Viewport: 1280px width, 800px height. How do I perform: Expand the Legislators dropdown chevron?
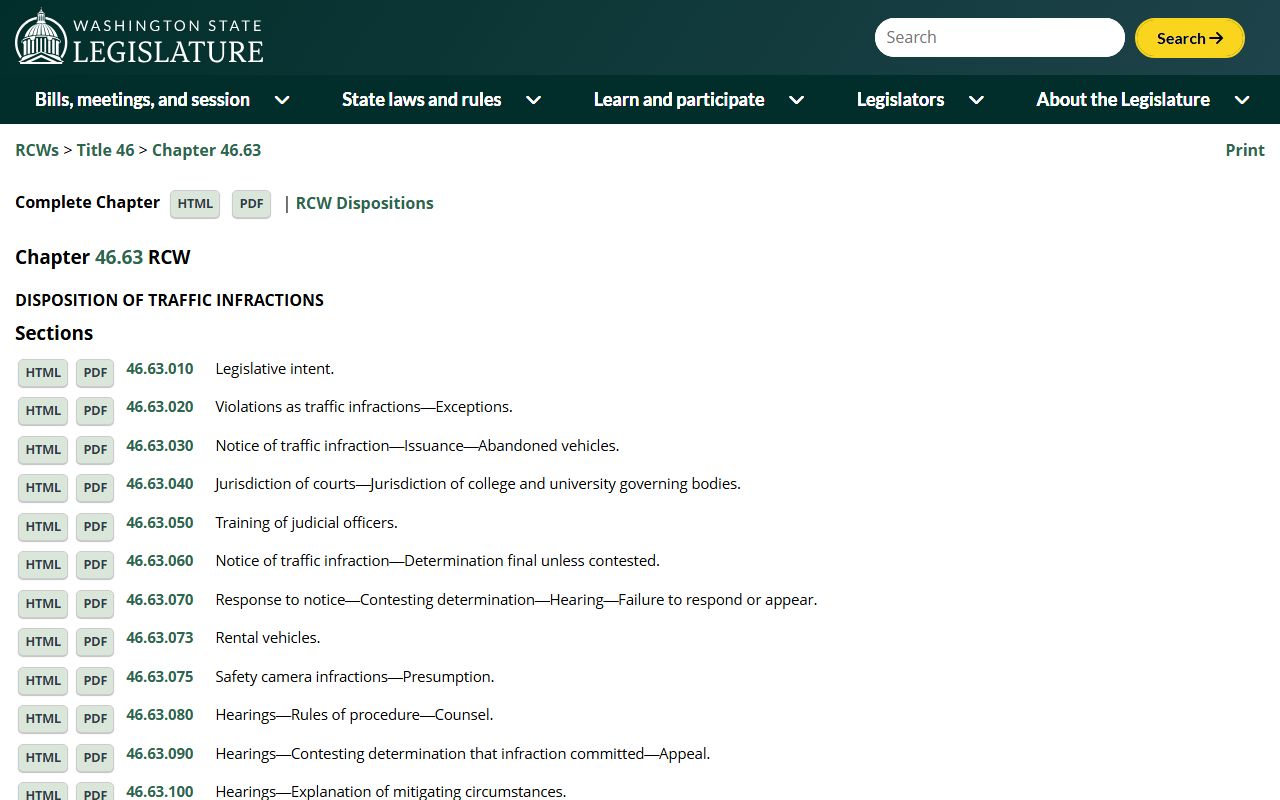coord(977,100)
